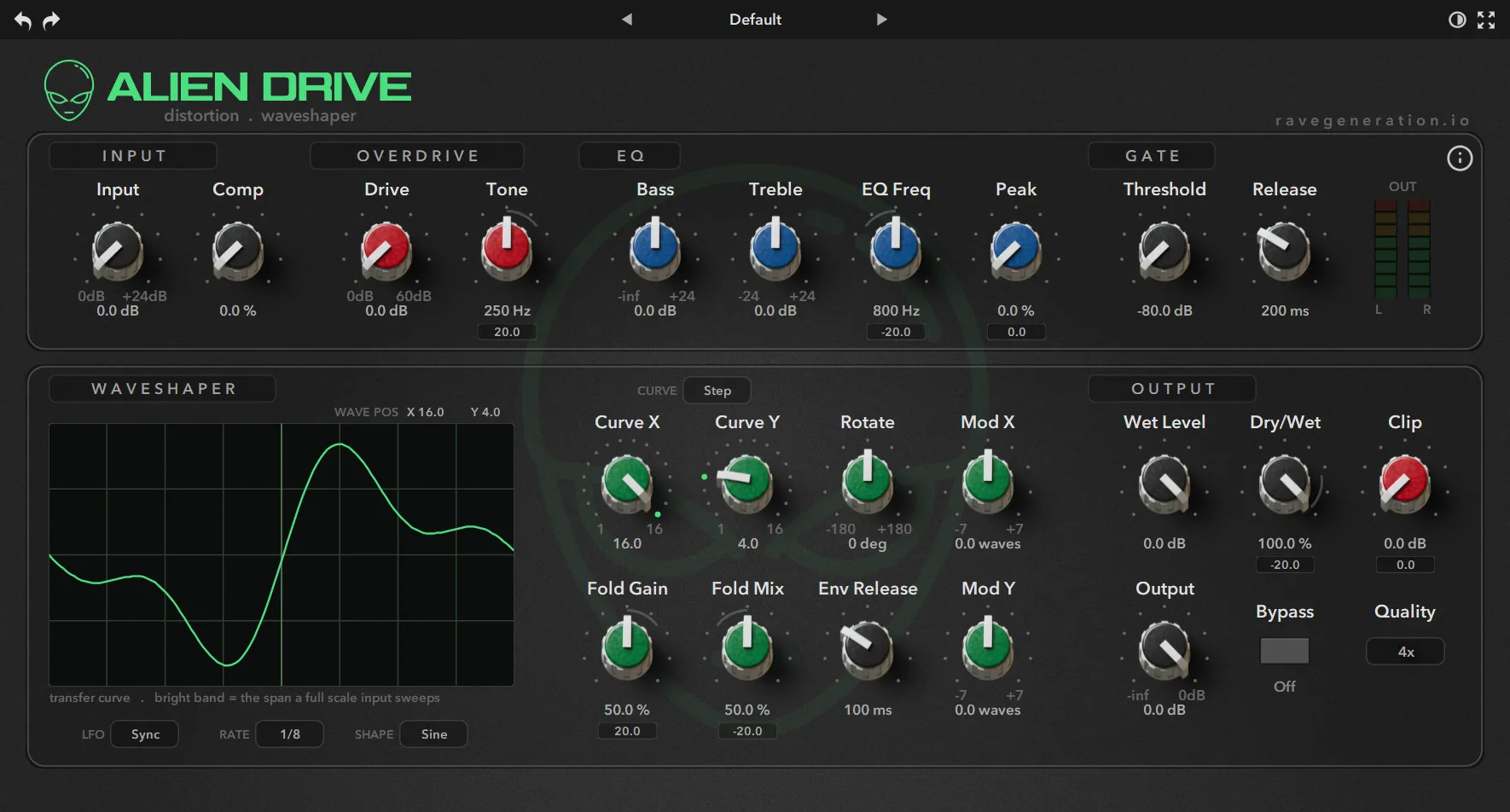Click the blue Bass knob
Screen dimensions: 1510x812
[x=655, y=247]
